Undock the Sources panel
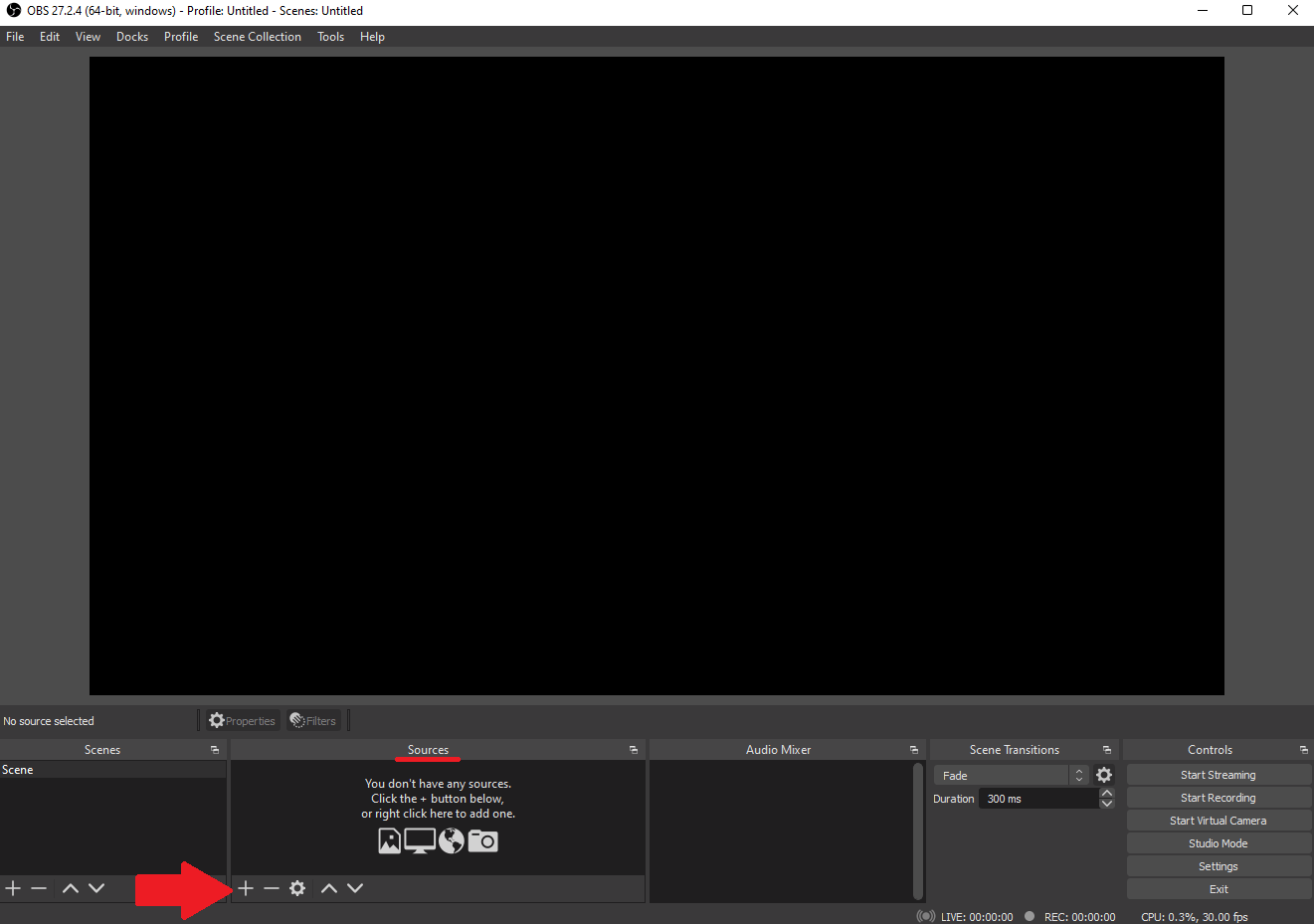The height and width of the screenshot is (924, 1314). (x=634, y=750)
